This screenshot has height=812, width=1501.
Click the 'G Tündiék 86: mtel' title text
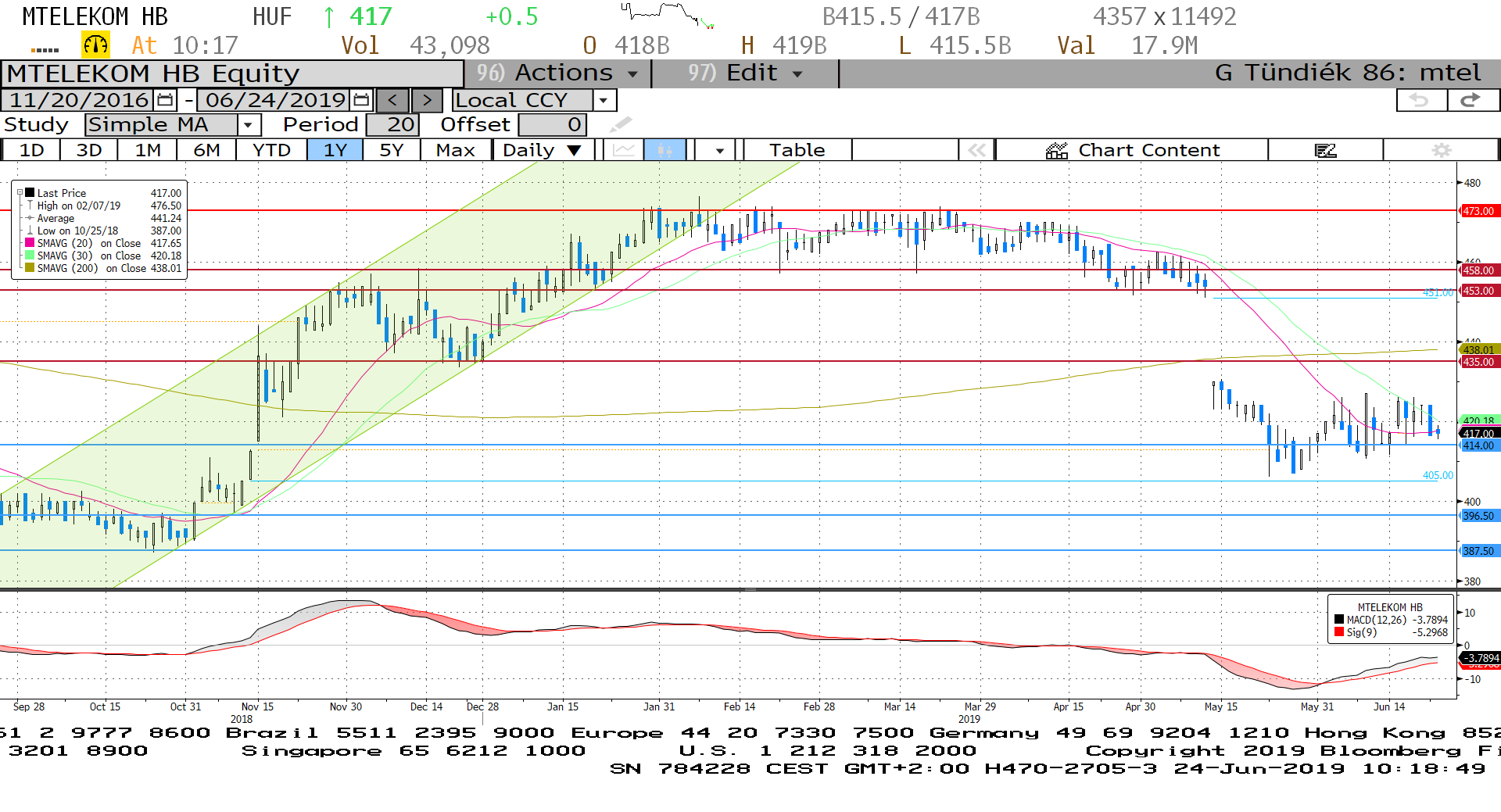click(x=1348, y=73)
